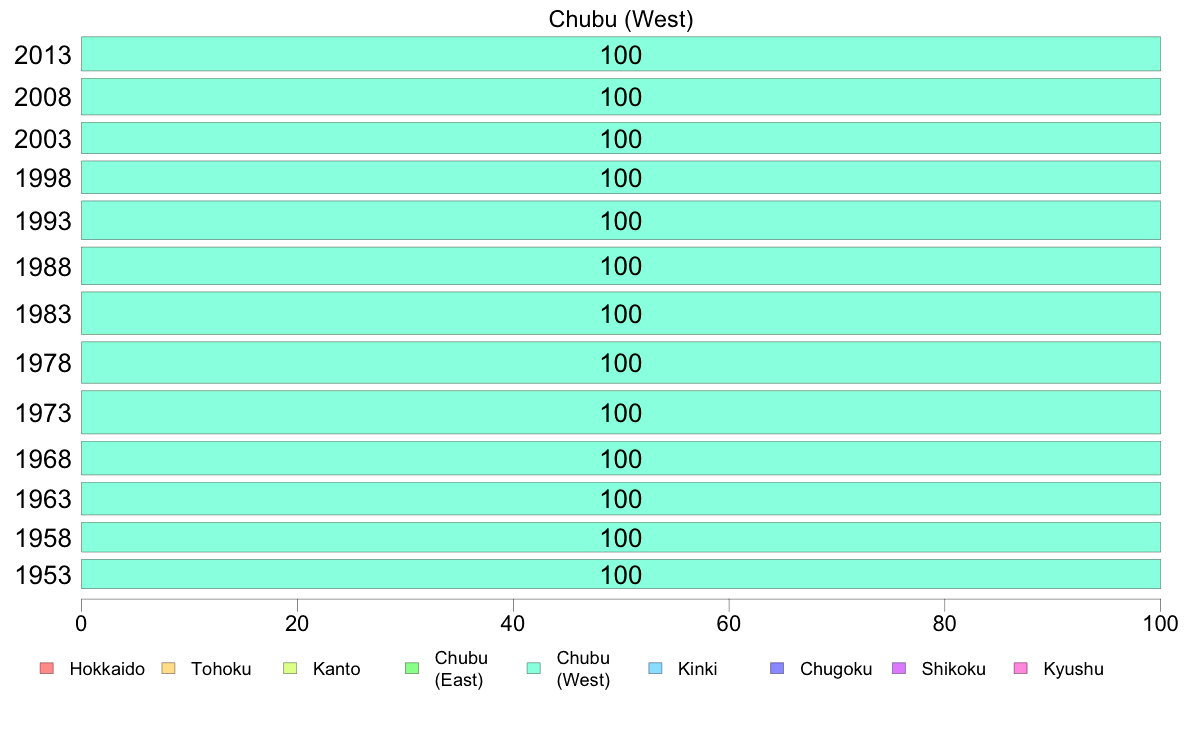Select the 2013 bar
The width and height of the screenshot is (1188, 736).
coord(621,54)
